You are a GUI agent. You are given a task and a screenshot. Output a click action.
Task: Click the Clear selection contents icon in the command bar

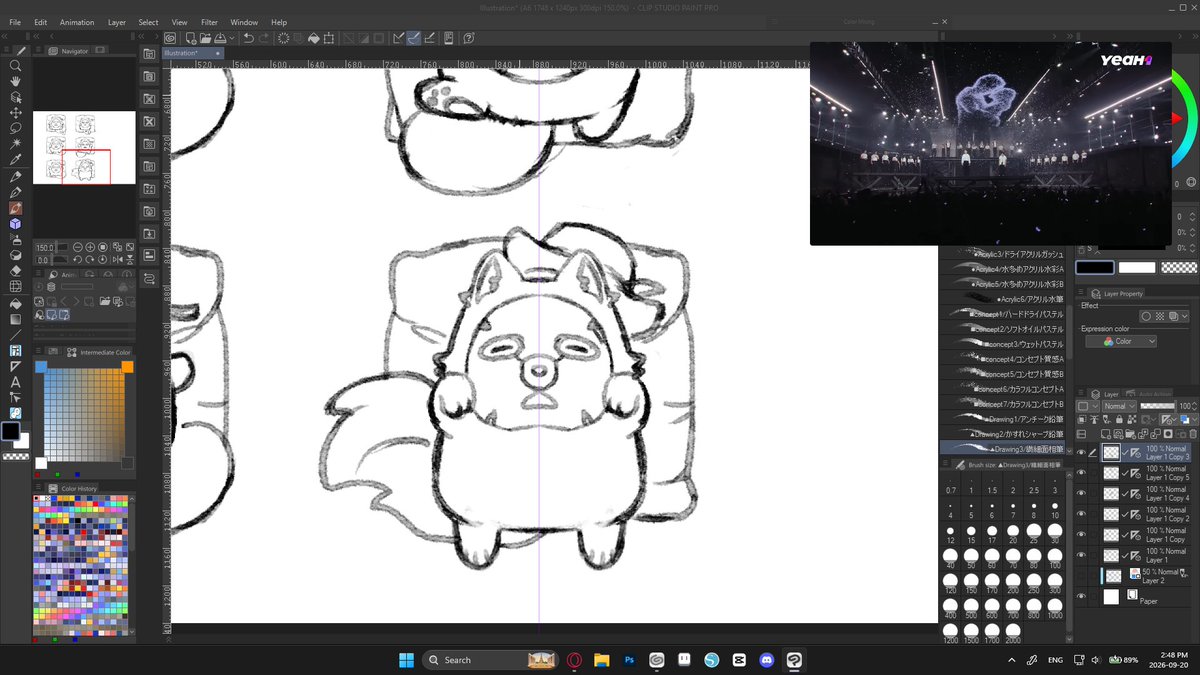click(x=283, y=38)
